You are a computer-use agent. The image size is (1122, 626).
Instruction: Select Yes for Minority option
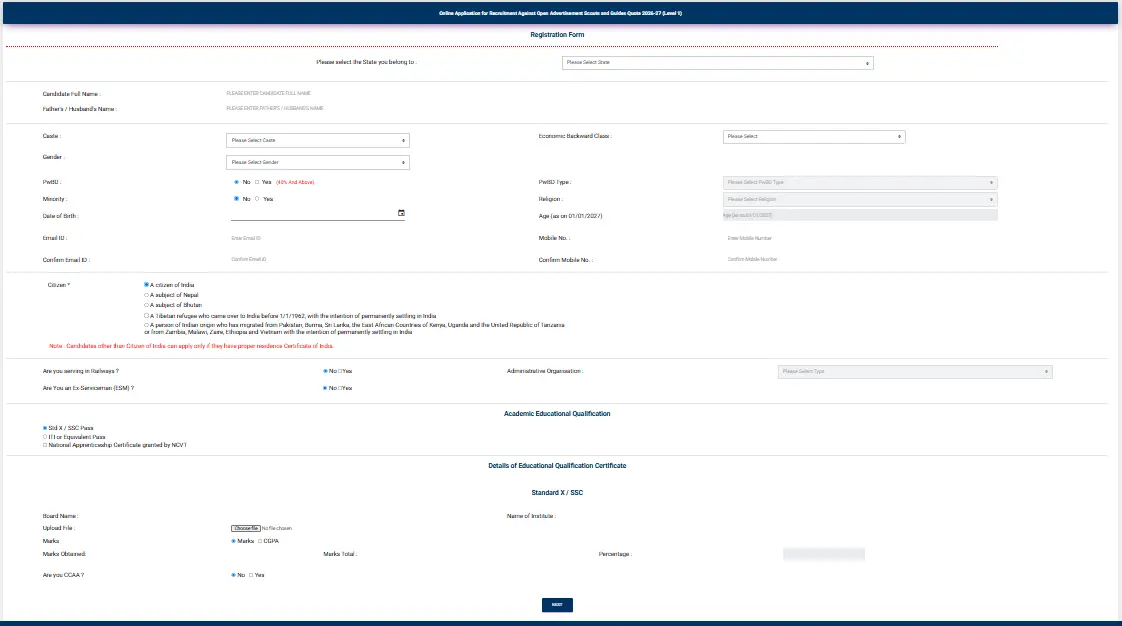[257, 199]
